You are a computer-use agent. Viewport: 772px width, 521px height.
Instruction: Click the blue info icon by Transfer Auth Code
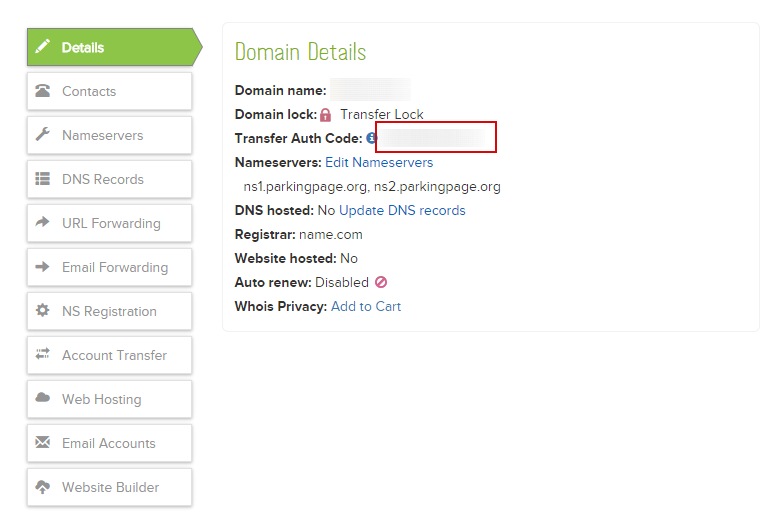click(371, 138)
